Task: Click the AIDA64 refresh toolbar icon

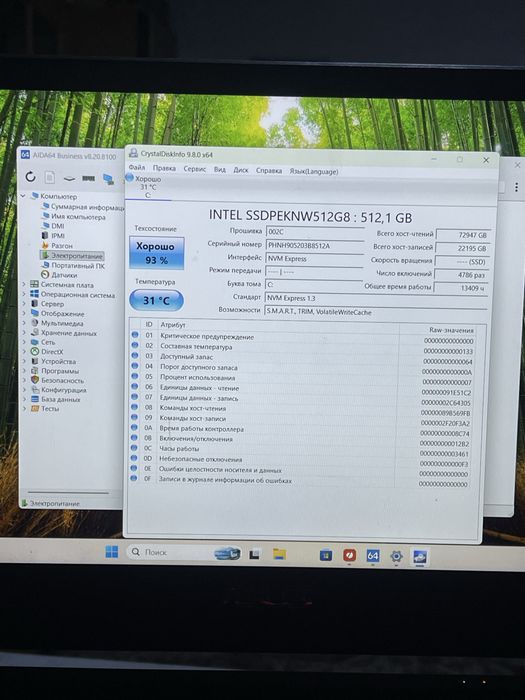Action: click(x=30, y=177)
